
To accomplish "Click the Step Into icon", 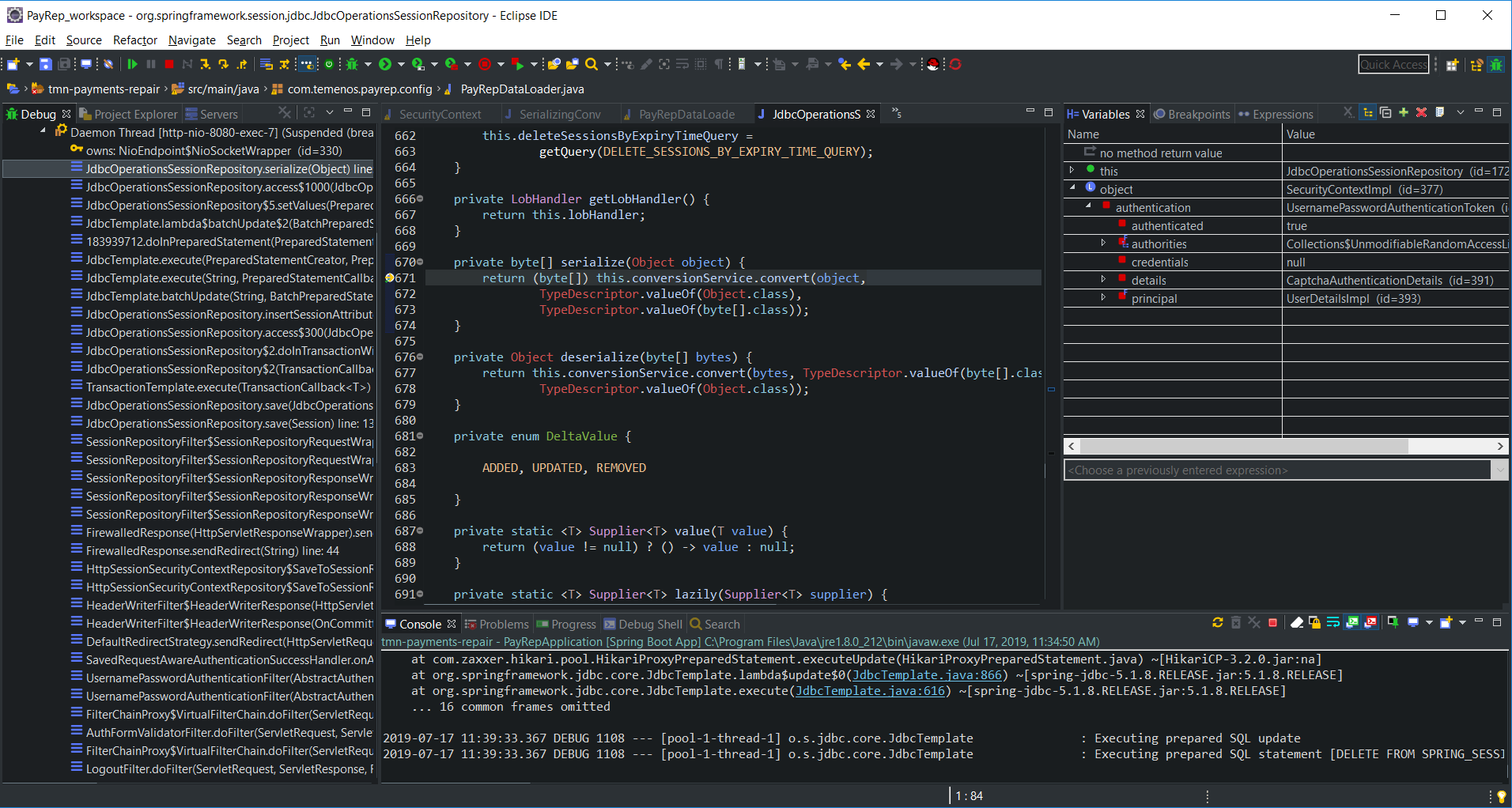I will click(205, 65).
